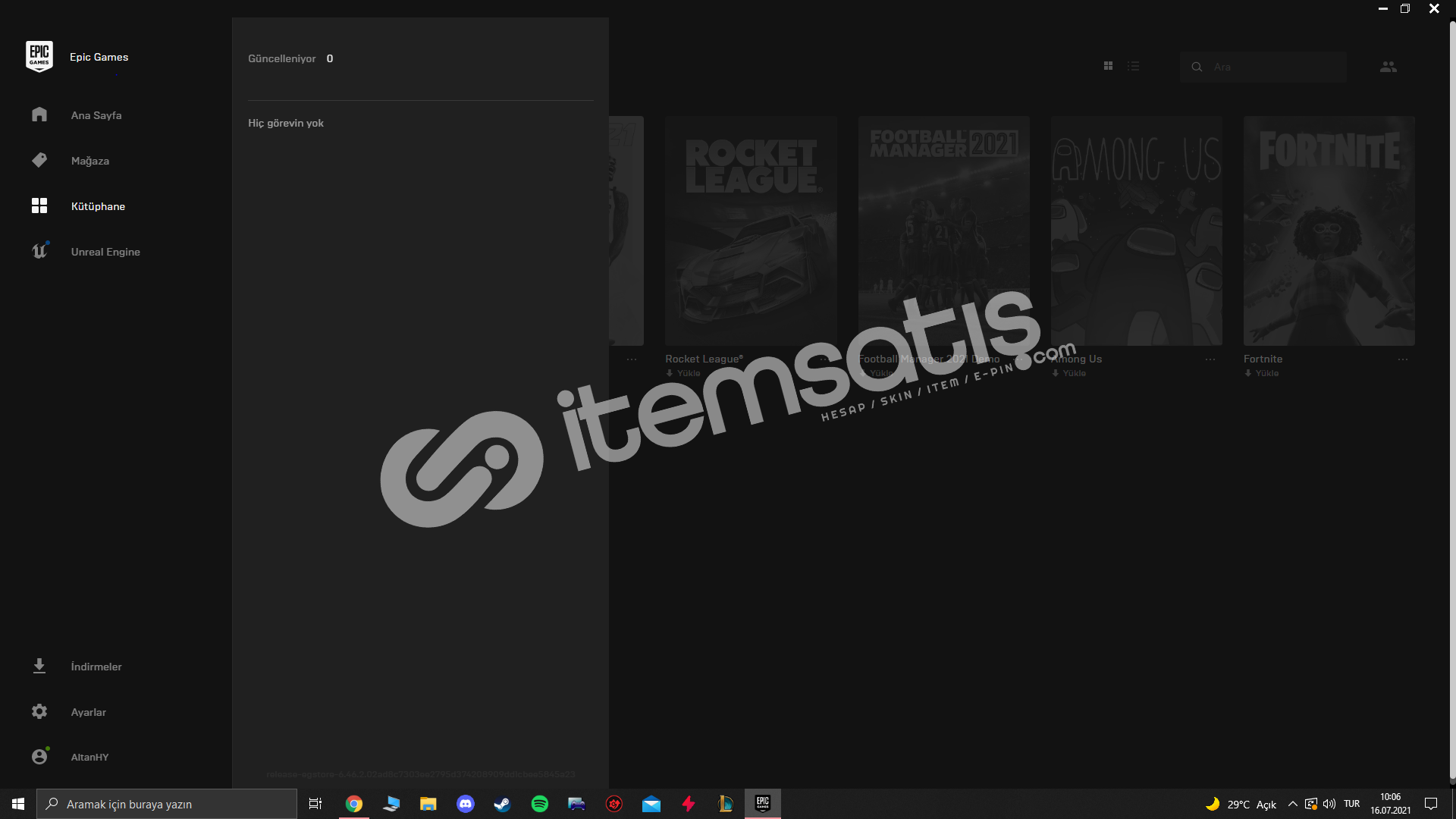This screenshot has width=1456, height=819.
Task: Open Spotify from the taskbar
Action: [x=540, y=804]
